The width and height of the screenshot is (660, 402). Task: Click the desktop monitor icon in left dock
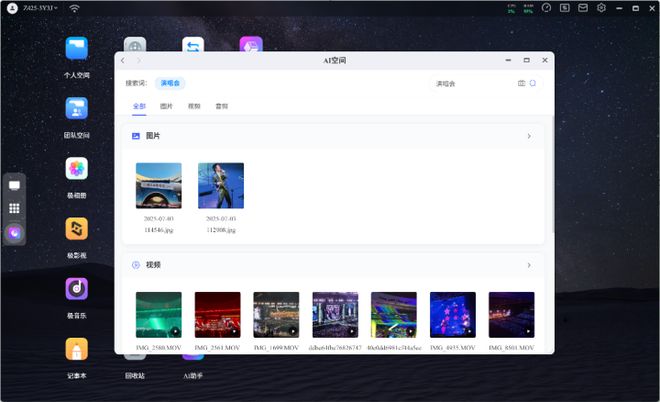coord(14,186)
